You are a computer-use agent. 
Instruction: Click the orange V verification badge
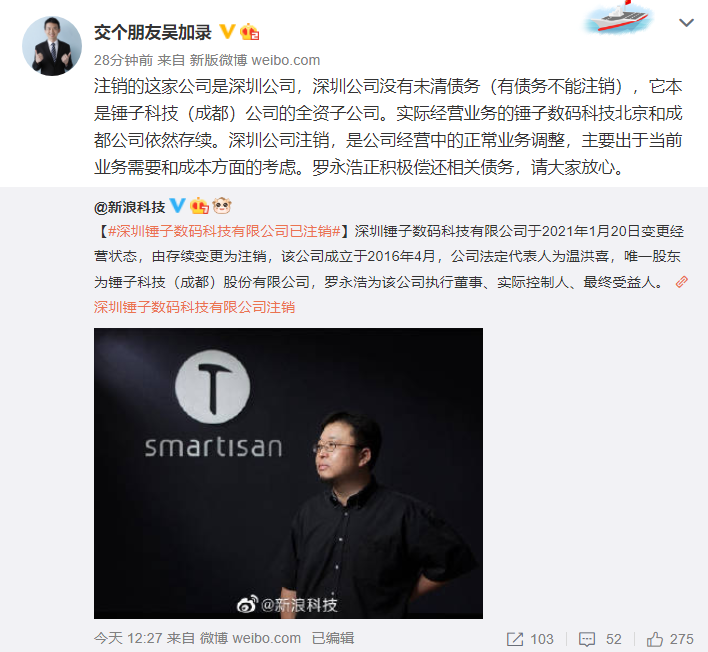pyautogui.click(x=227, y=32)
